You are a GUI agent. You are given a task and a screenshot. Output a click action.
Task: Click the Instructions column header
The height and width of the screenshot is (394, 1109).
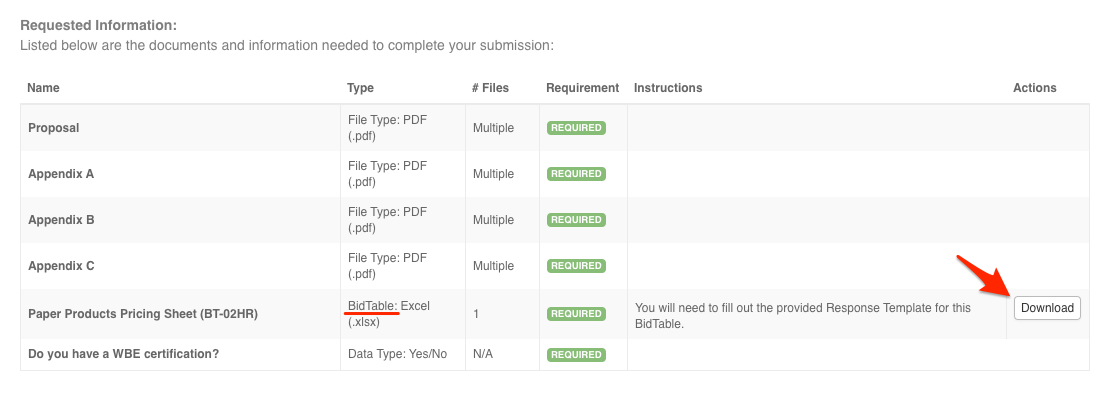668,88
